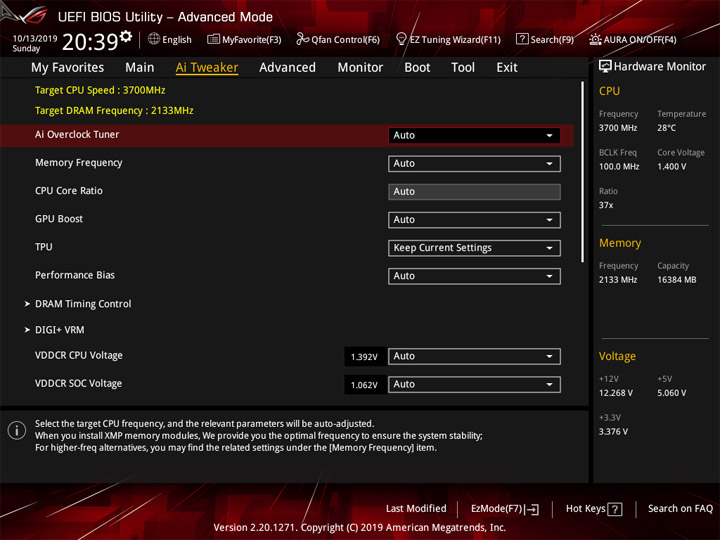This screenshot has height=540, width=720.
Task: Click 37x ratio value
Action: point(606,205)
